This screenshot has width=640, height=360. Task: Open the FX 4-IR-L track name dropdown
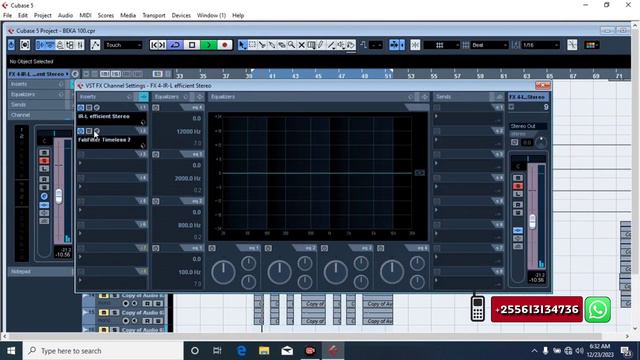pos(39,74)
